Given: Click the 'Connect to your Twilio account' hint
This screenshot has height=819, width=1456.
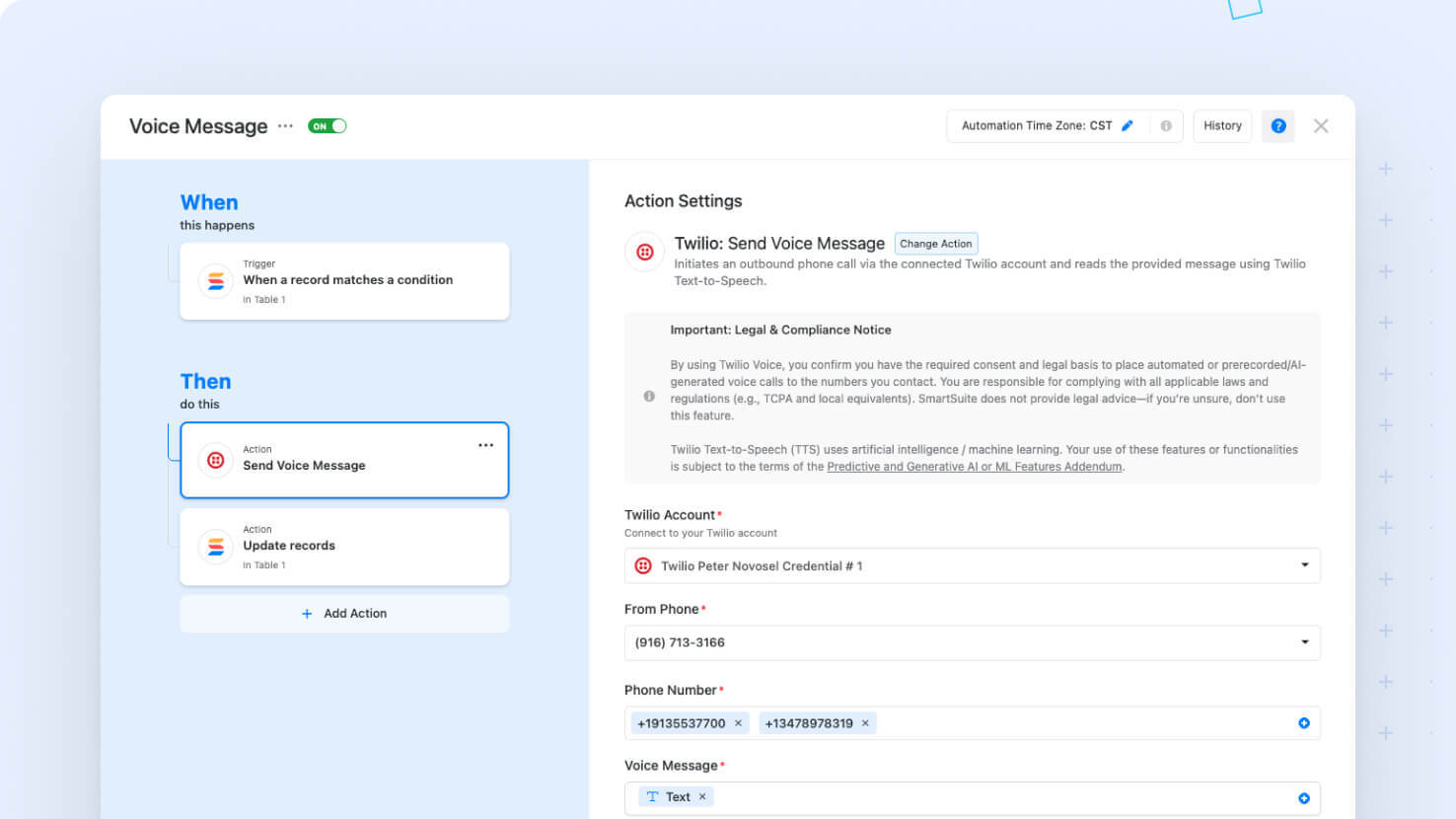Looking at the screenshot, I should tap(700, 533).
